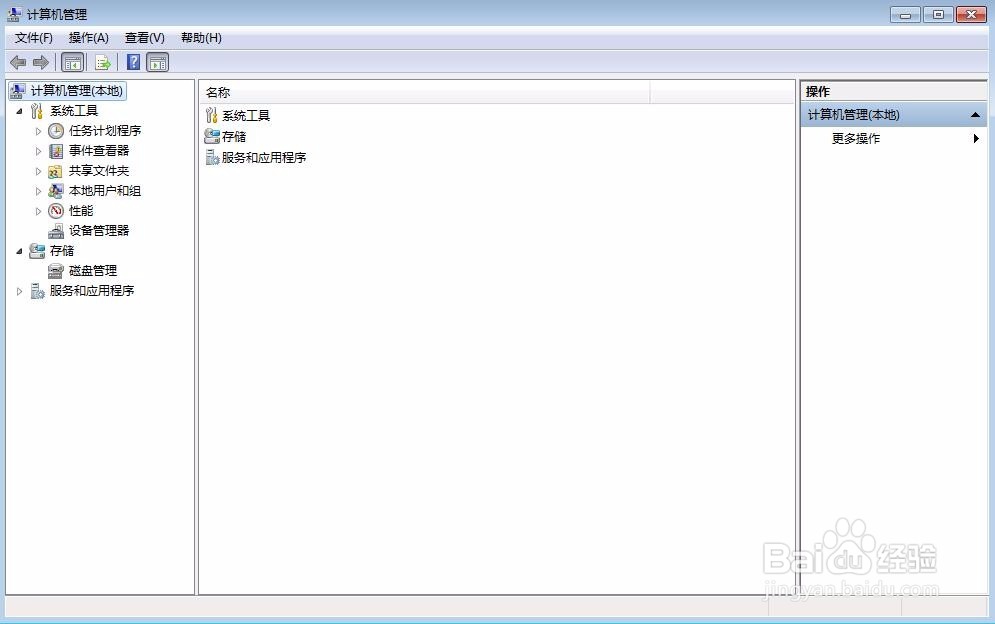
Task: Expand the 性能 tree node
Action: pos(38,211)
